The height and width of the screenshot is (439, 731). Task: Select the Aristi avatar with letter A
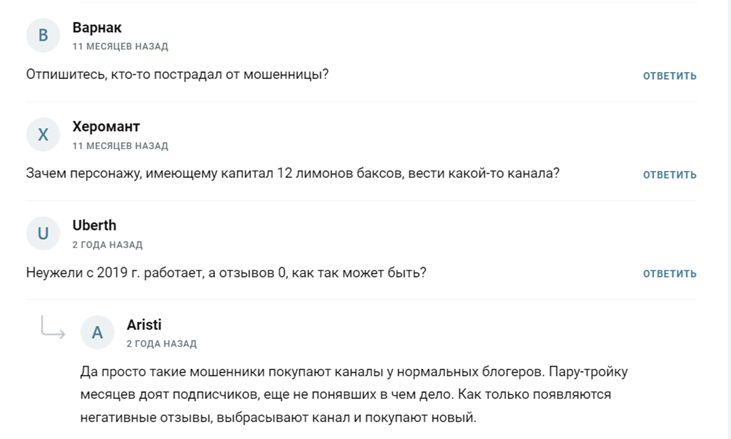point(97,333)
